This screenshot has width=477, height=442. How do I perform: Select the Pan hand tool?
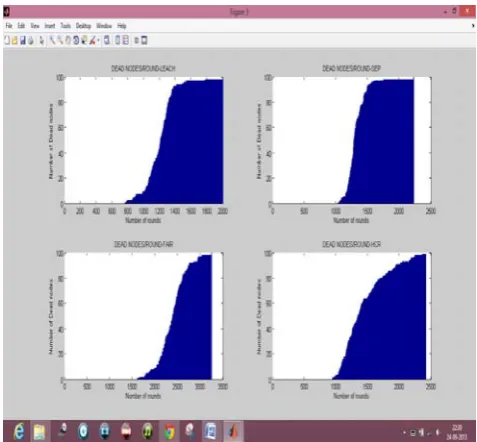(68, 40)
